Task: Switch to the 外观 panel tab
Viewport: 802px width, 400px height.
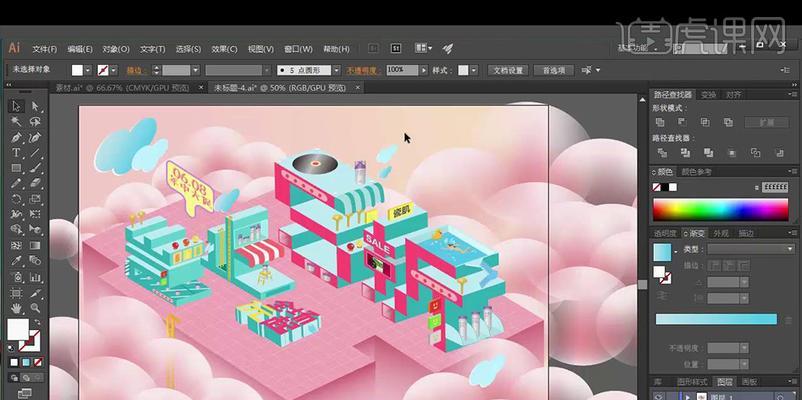Action: (x=721, y=233)
